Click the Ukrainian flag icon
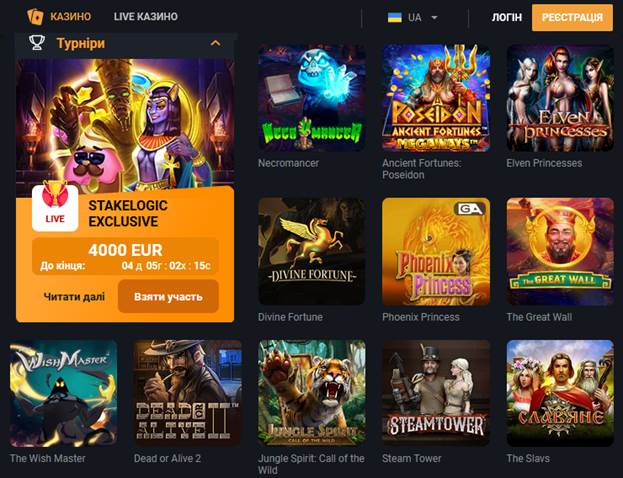The image size is (623, 478). coord(395,17)
